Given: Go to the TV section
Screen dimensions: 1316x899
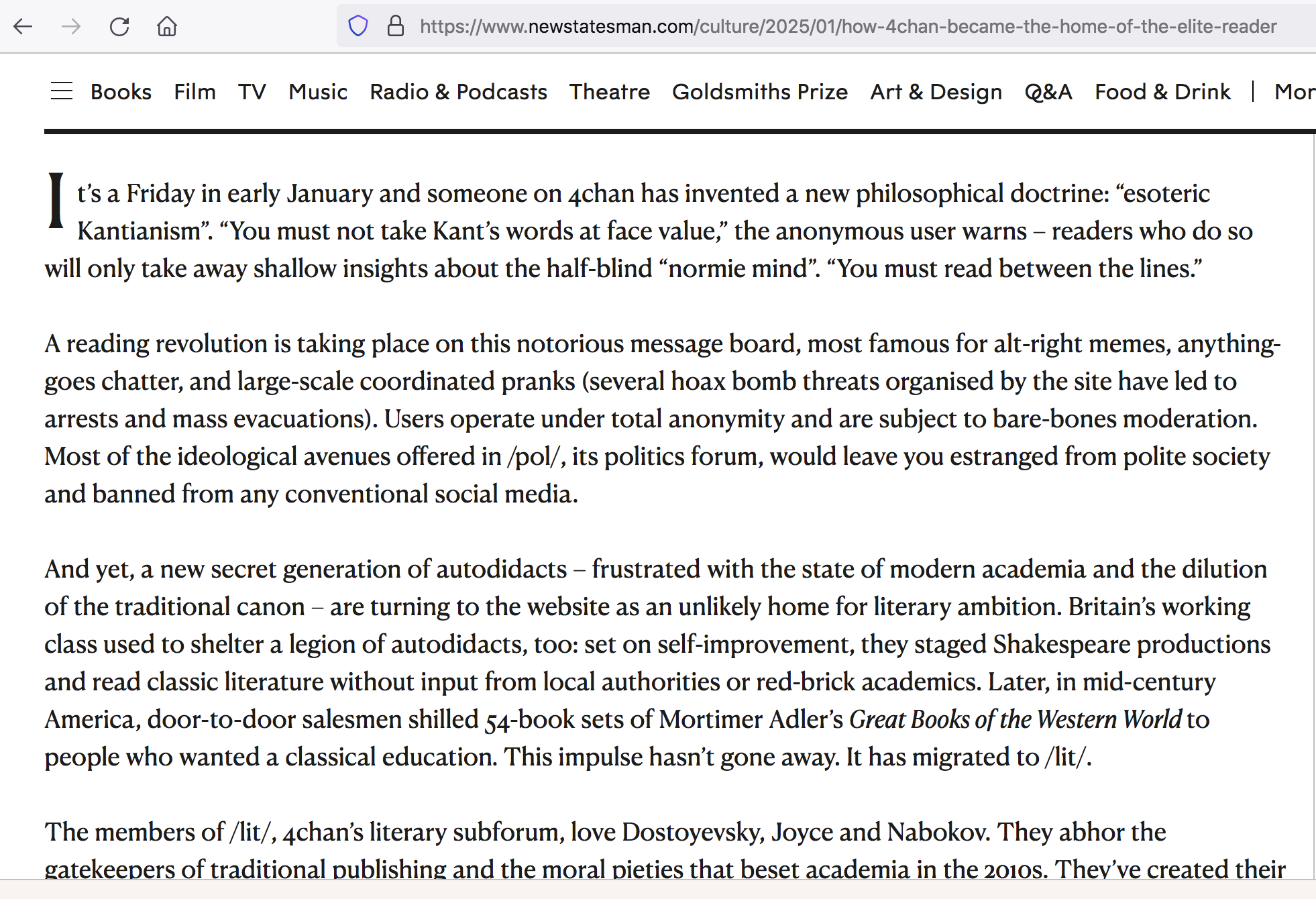Looking at the screenshot, I should point(252,92).
